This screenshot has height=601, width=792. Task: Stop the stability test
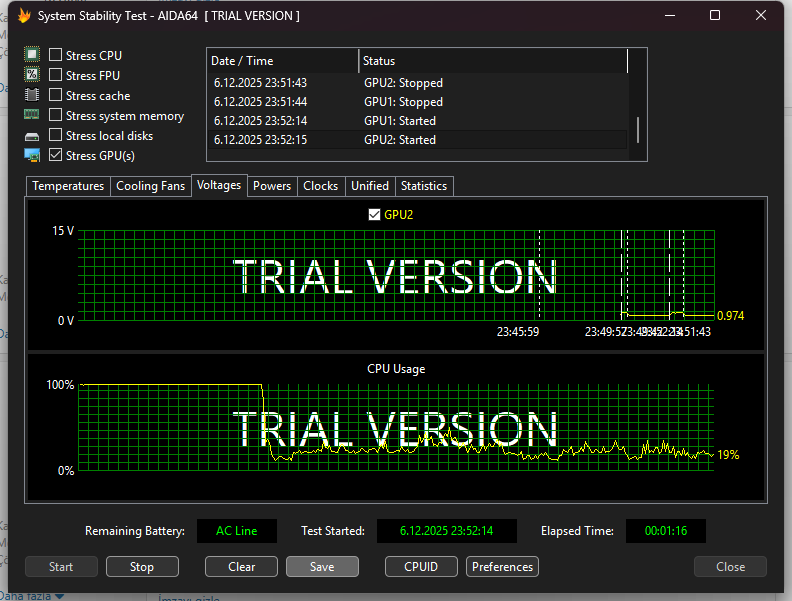pyautogui.click(x=142, y=567)
